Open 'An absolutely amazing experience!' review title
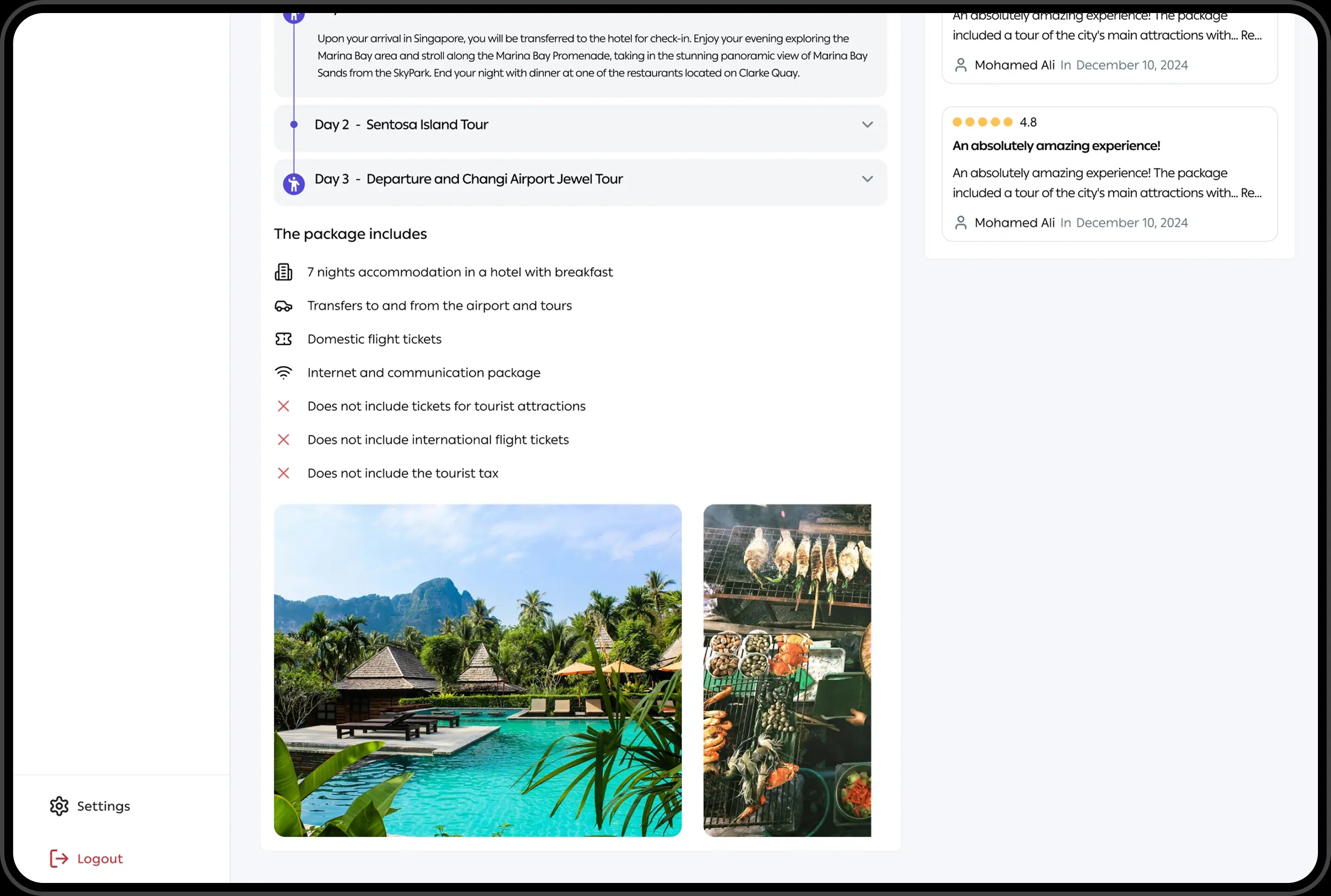This screenshot has width=1331, height=896. point(1056,146)
